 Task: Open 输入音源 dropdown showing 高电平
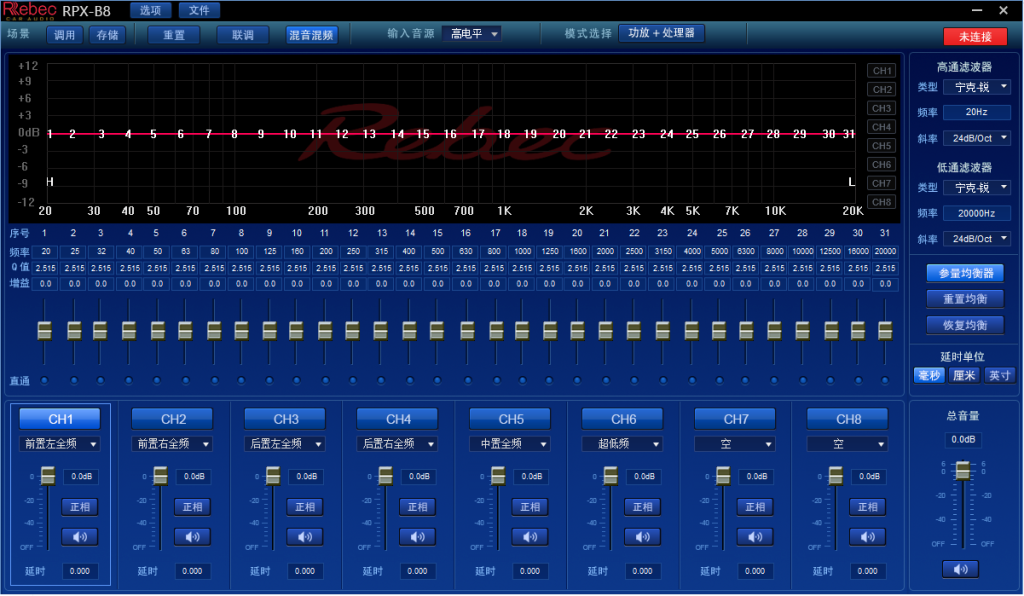472,34
